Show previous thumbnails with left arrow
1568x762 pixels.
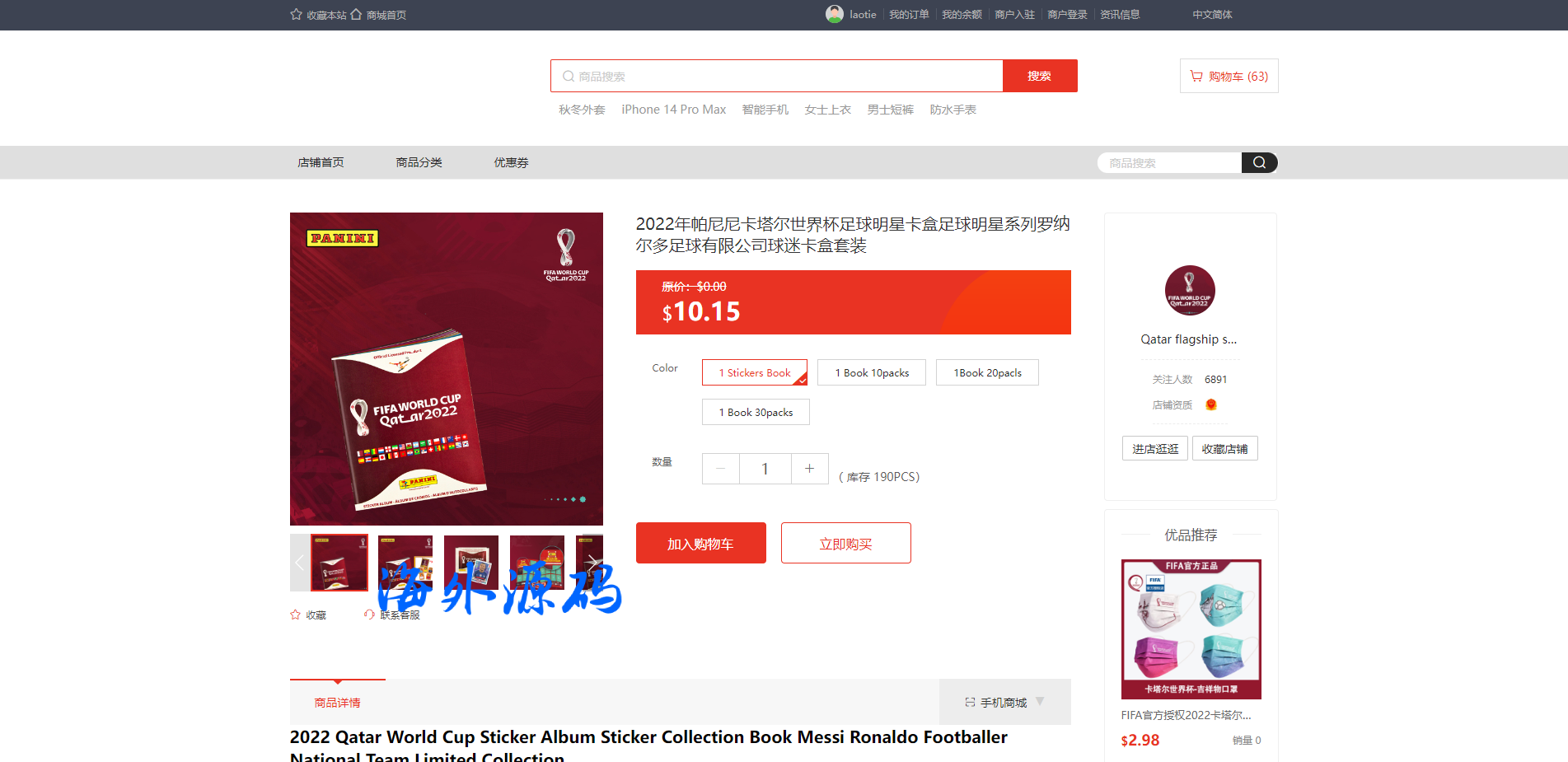(300, 563)
